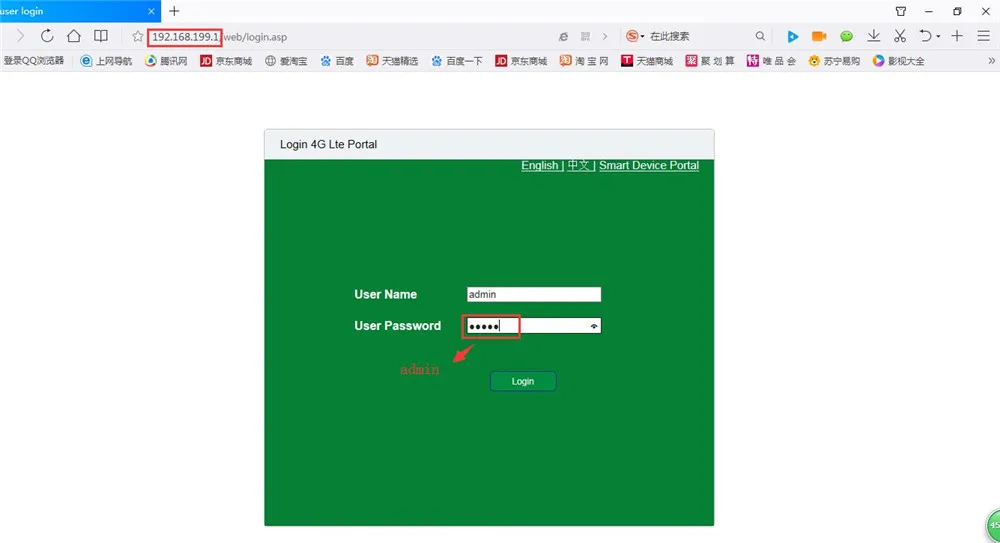Image resolution: width=1000 pixels, height=543 pixels.
Task: Open the 腾讯网 bookmark
Action: pyautogui.click(x=166, y=61)
